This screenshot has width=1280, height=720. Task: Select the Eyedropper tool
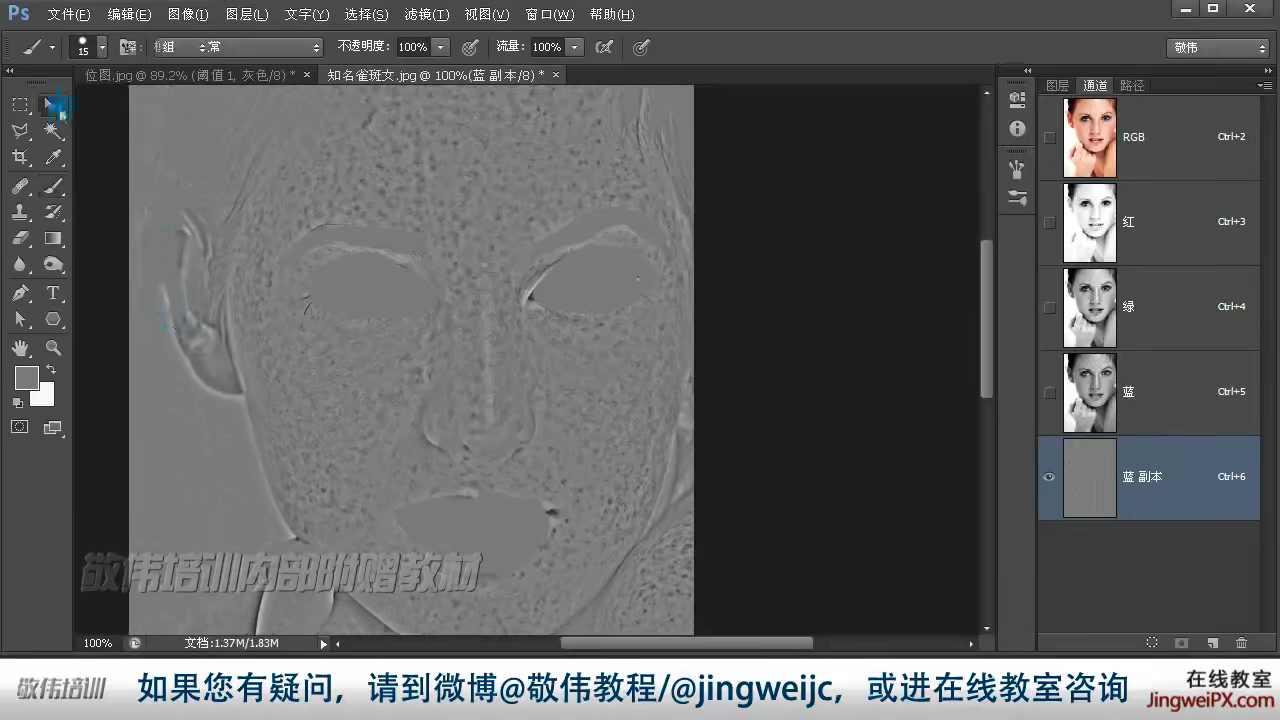pyautogui.click(x=53, y=157)
